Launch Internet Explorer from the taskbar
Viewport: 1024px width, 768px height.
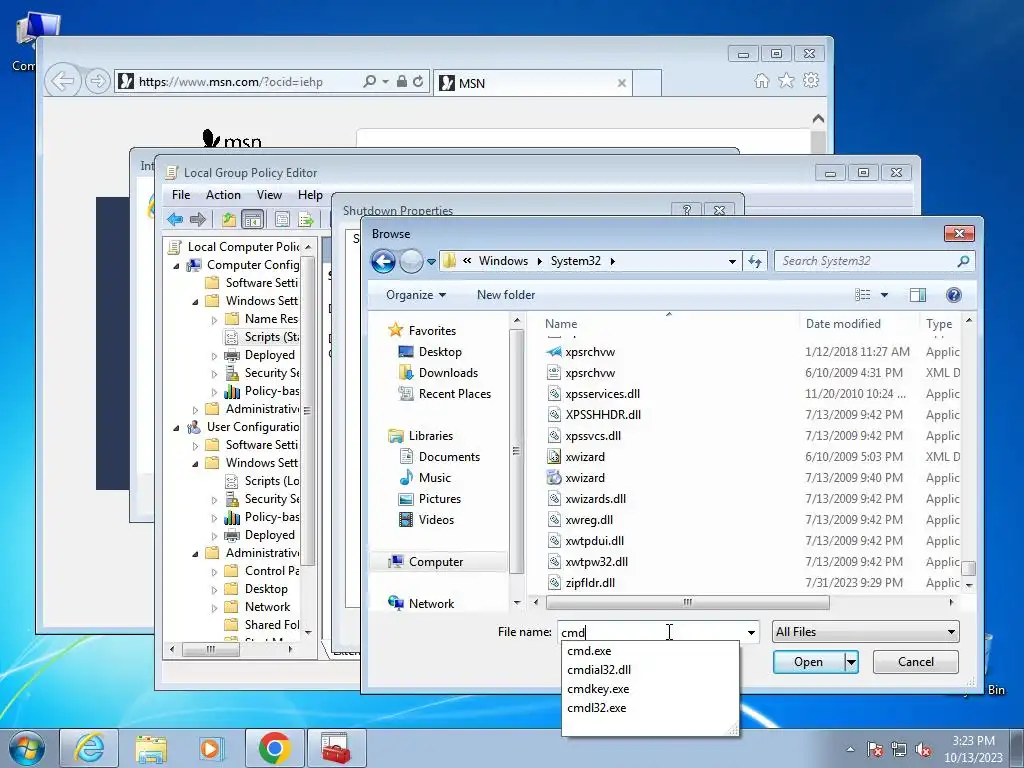[x=89, y=748]
